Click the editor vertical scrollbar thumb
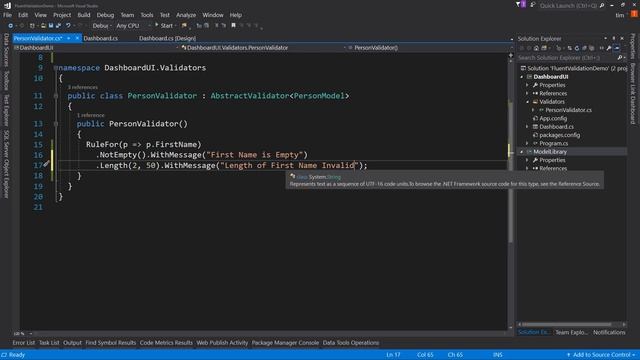This screenshot has width=640, height=360. (x=511, y=171)
